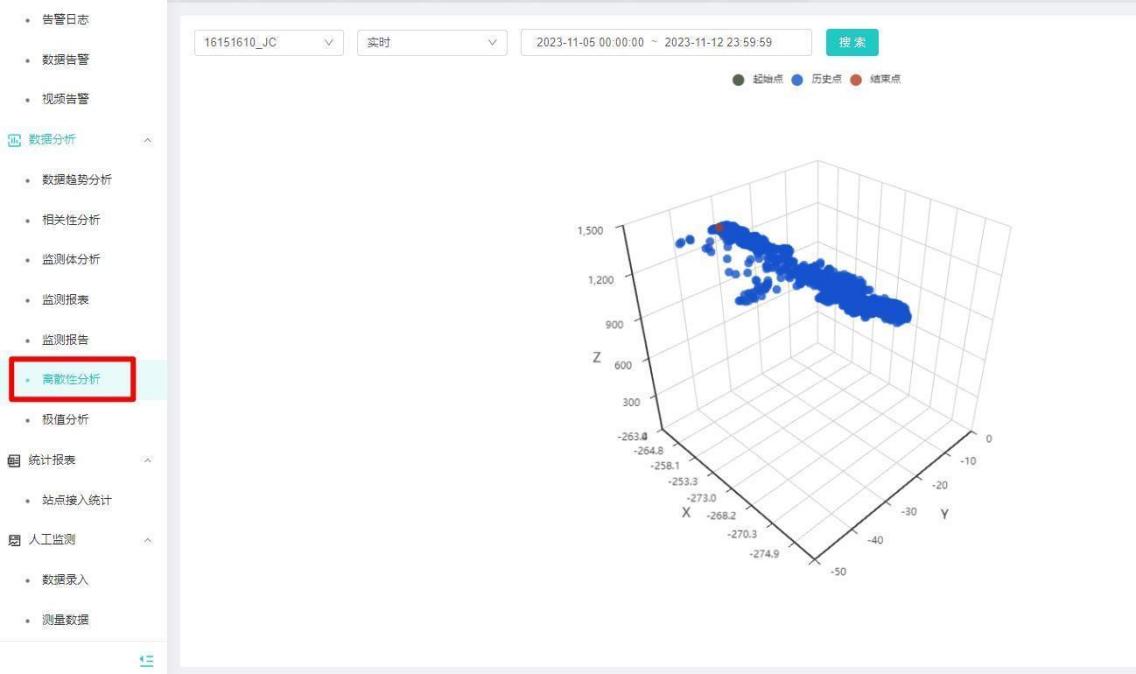Click the red end point in the scatter plot

click(x=719, y=228)
